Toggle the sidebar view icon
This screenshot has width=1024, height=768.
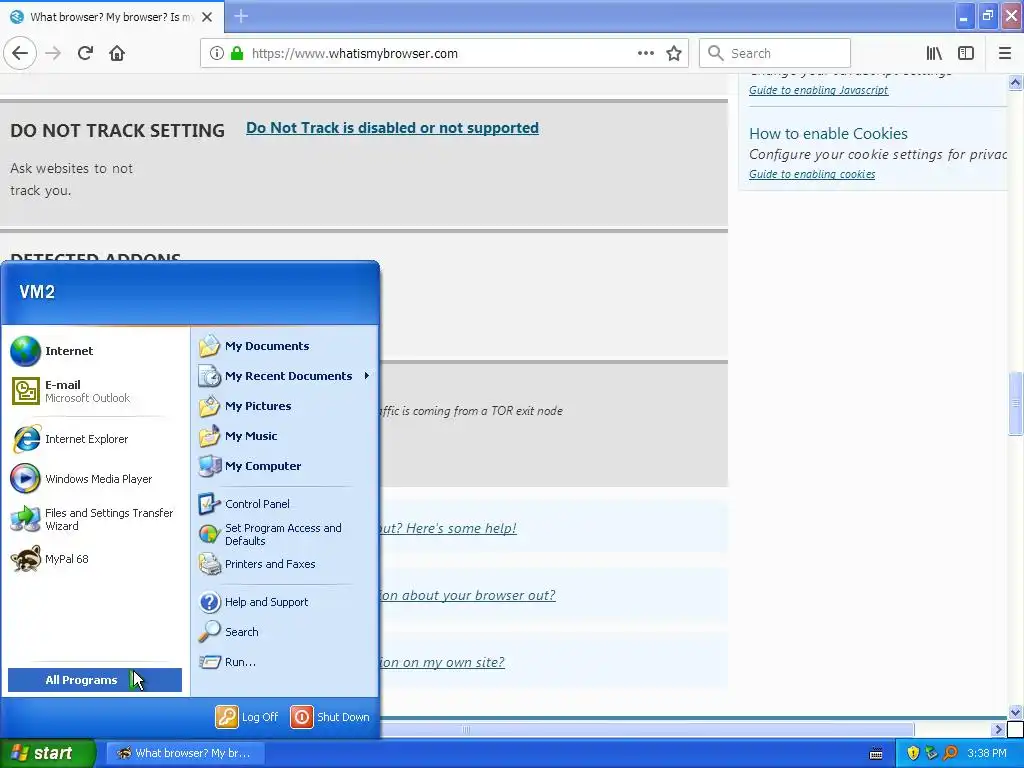click(x=966, y=53)
